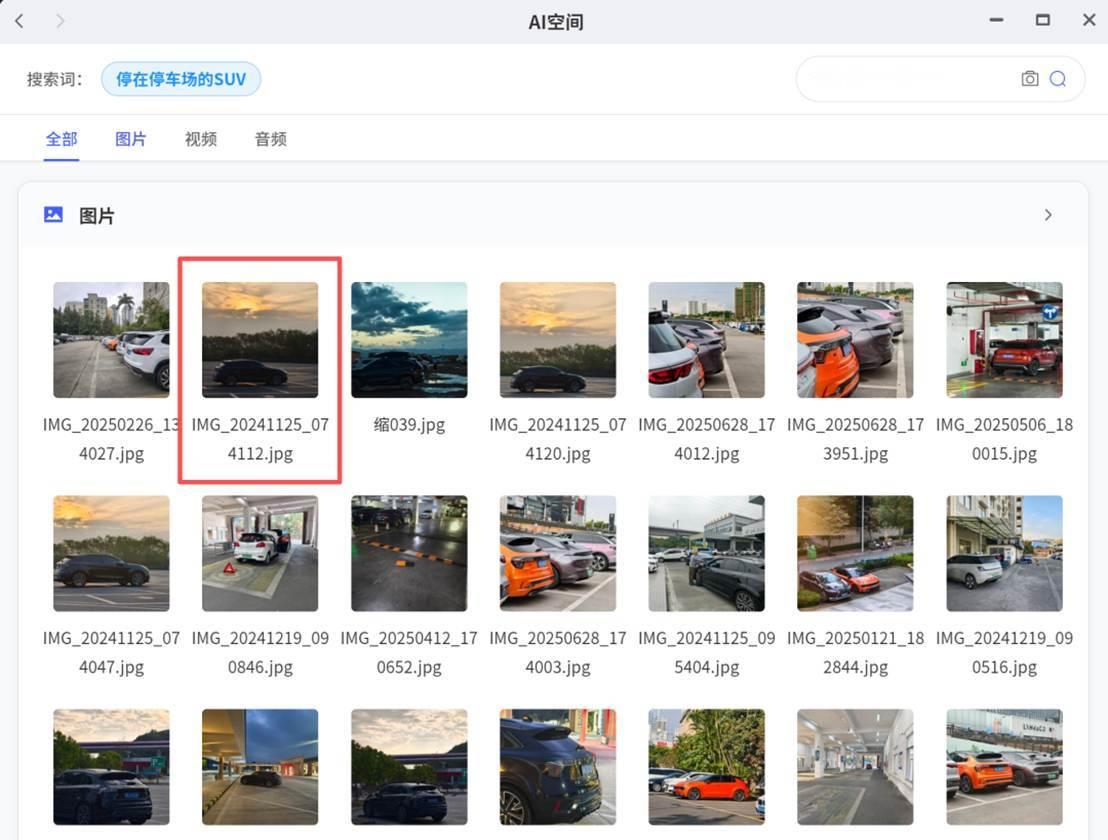The image size is (1108, 840).
Task: Open thumbnail IMG_20250226_134027.jpg
Action: tap(112, 340)
